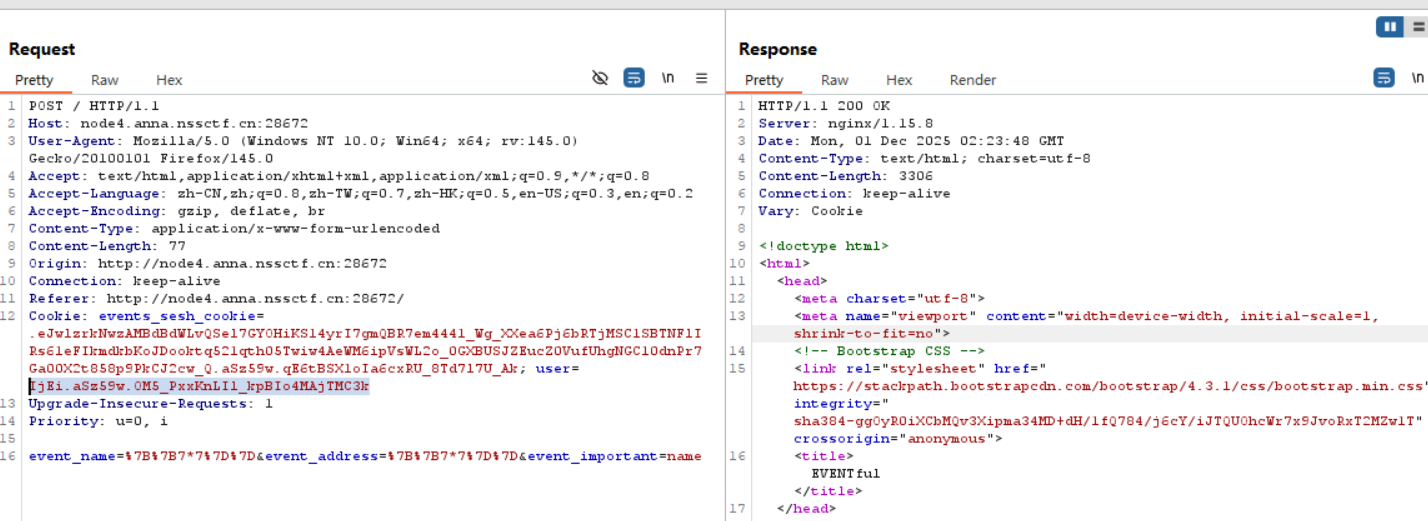This screenshot has height=521, width=1428.
Task: Click the highlighted user cookie value
Action: (200, 386)
